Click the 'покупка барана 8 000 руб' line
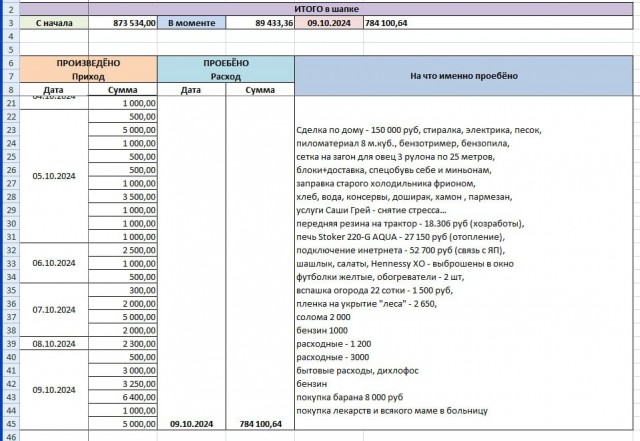 click(x=350, y=397)
